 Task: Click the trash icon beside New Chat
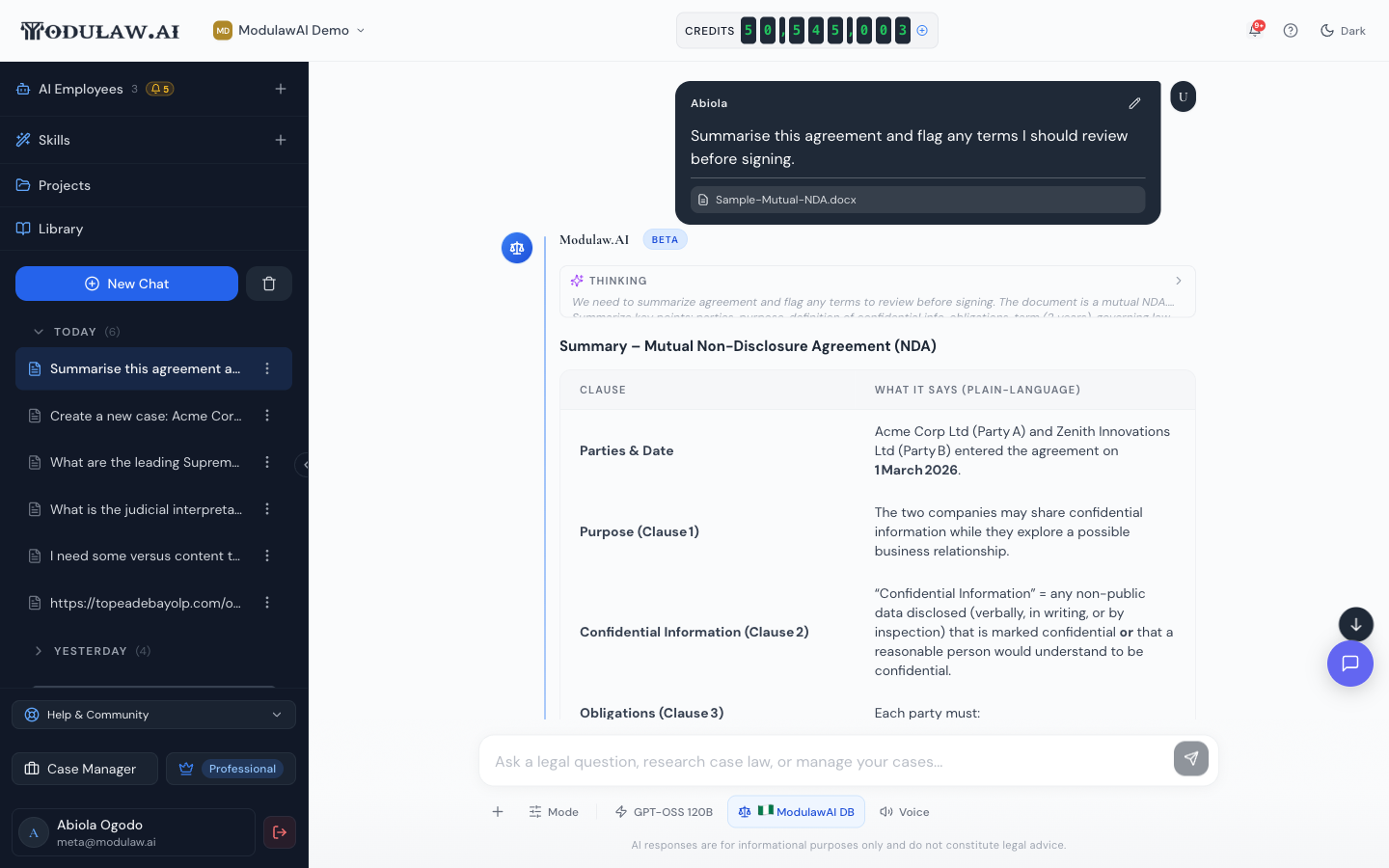pyautogui.click(x=269, y=284)
